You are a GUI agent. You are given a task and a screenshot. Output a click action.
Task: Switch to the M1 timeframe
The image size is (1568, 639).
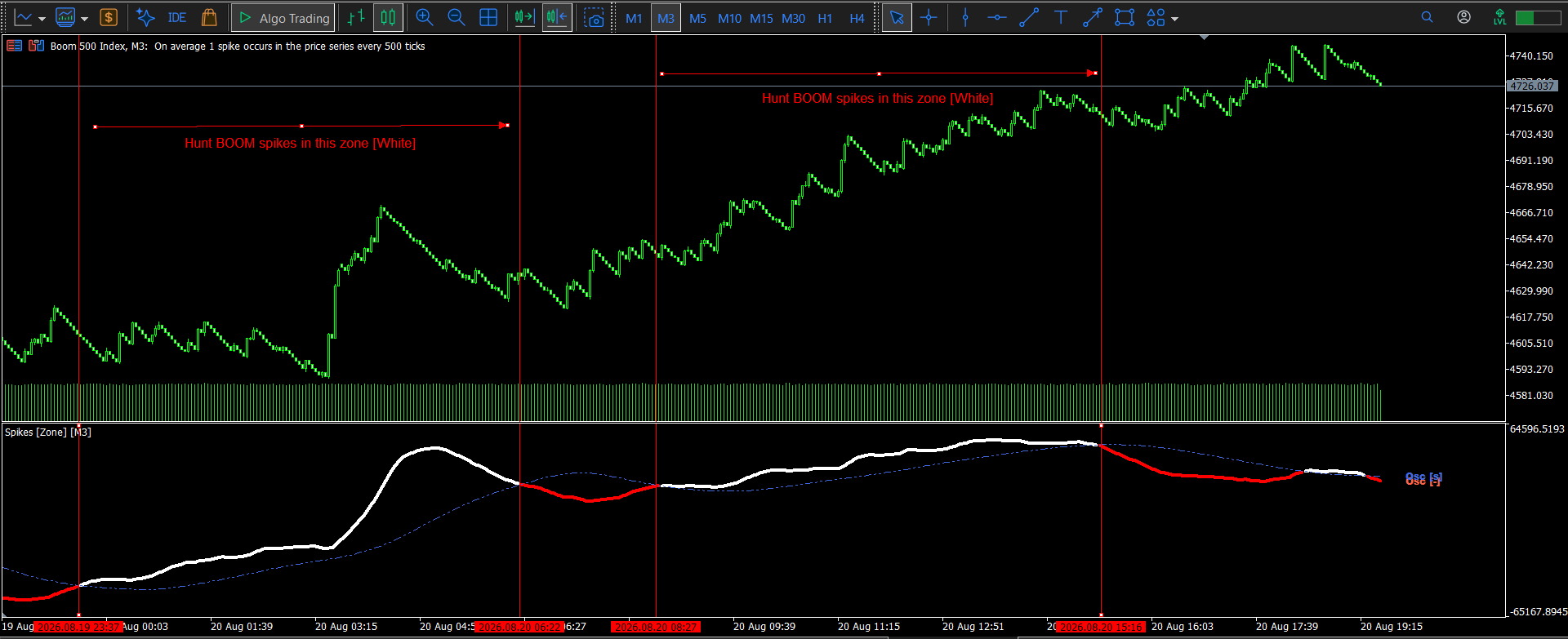click(x=634, y=18)
